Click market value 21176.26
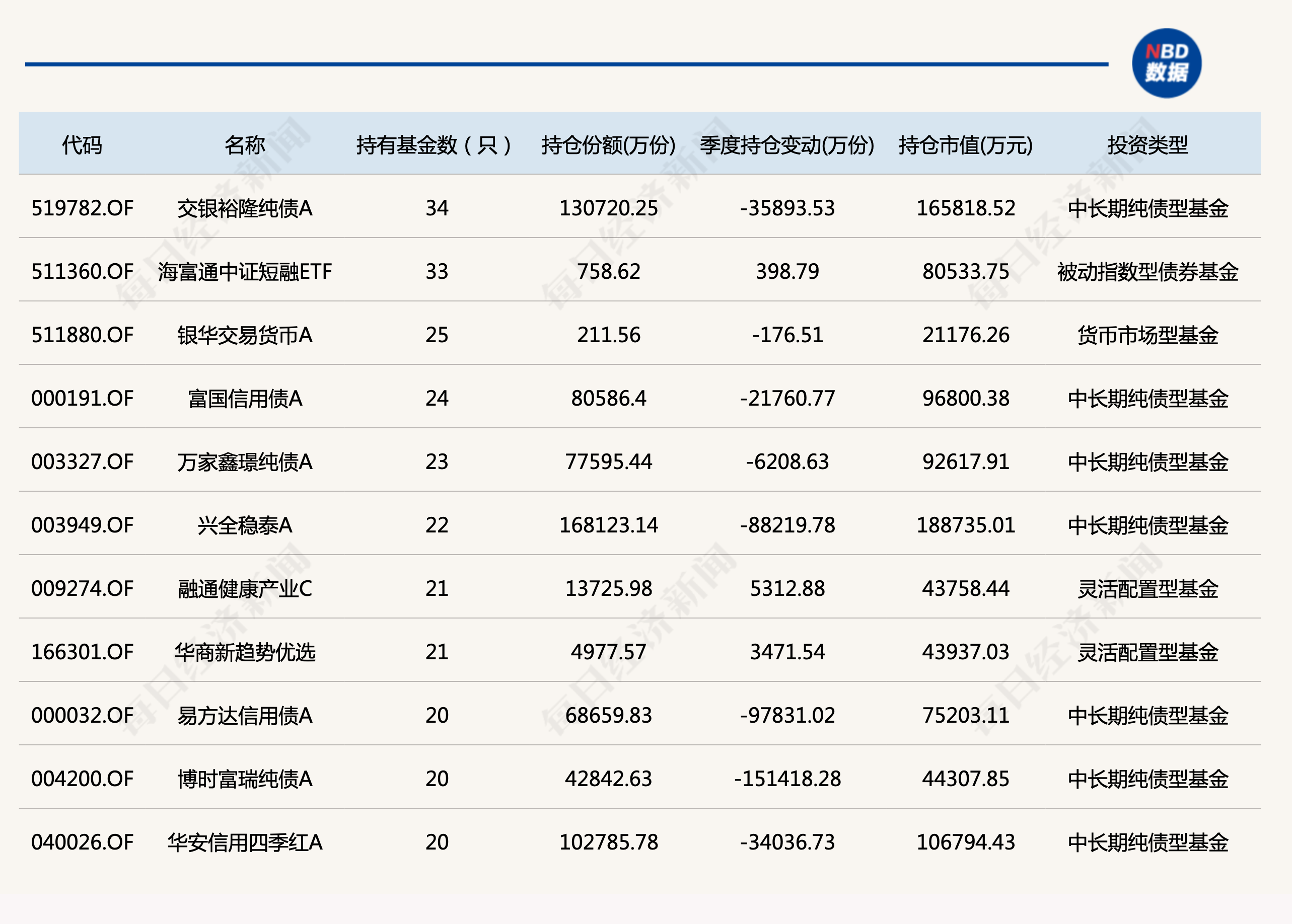 click(965, 335)
